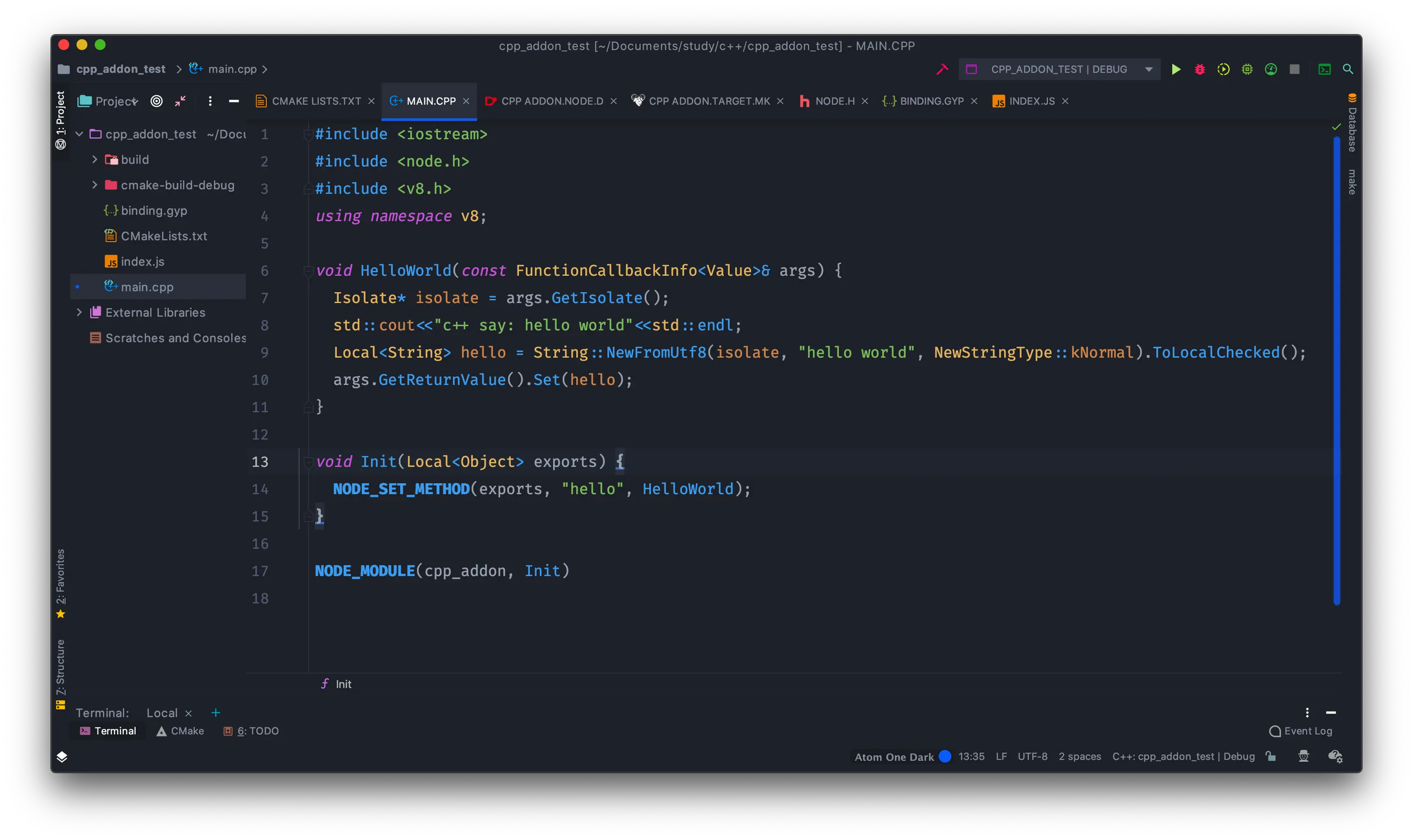
Task: Run with coverage using the circled play icon
Action: 1224,69
